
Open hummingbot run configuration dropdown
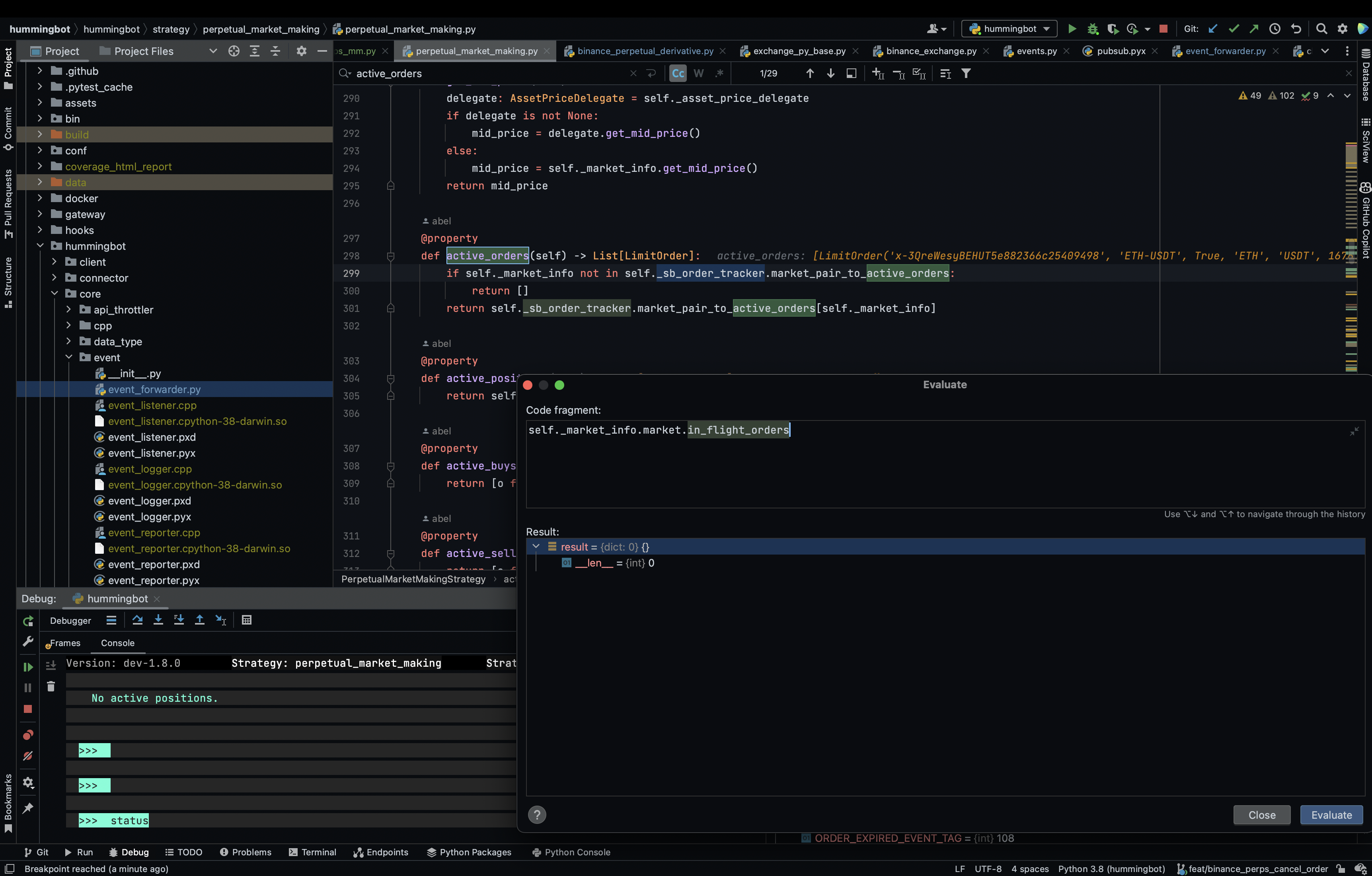click(1009, 29)
